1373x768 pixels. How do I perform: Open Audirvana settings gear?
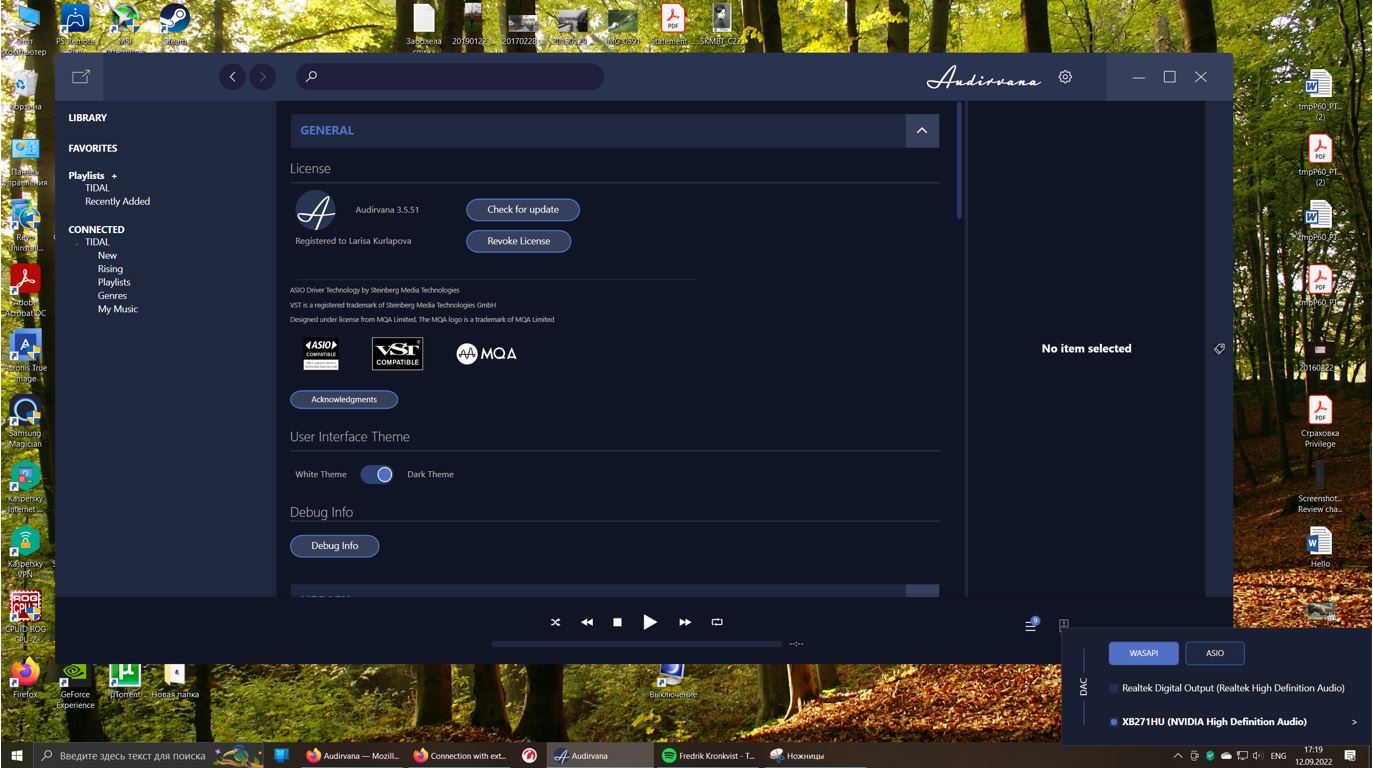pyautogui.click(x=1065, y=77)
